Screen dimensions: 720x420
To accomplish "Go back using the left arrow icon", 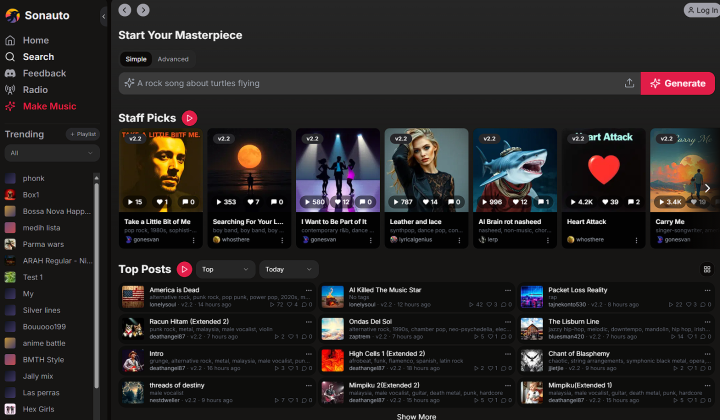I will coord(125,10).
